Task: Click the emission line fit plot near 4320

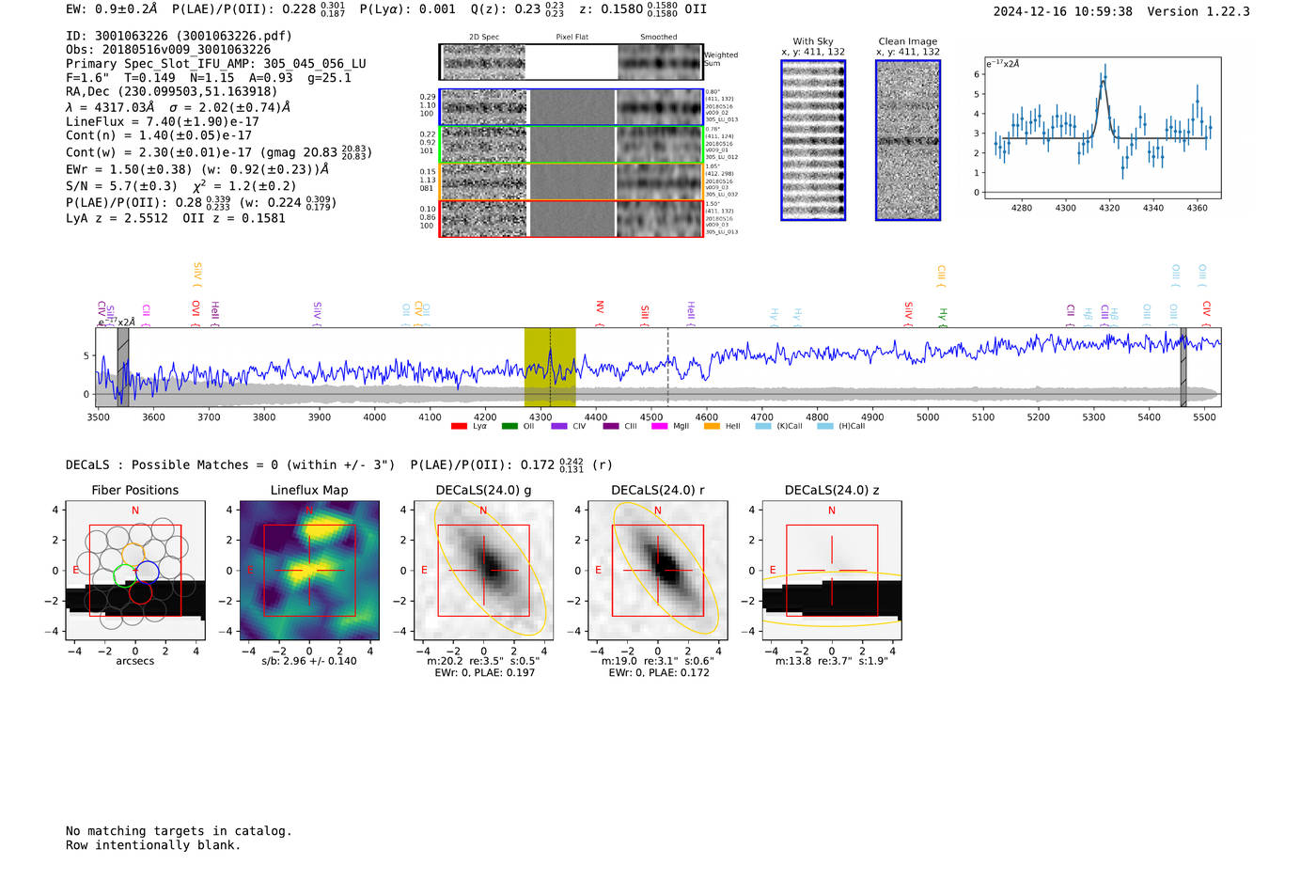Action: click(1102, 128)
